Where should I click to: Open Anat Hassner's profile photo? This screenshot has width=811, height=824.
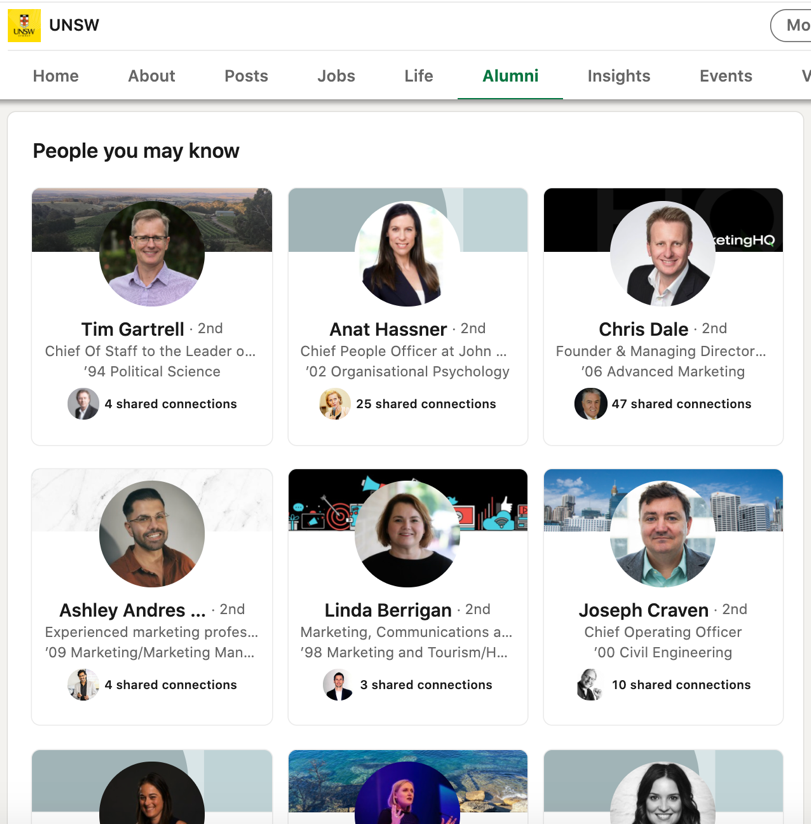(407, 253)
